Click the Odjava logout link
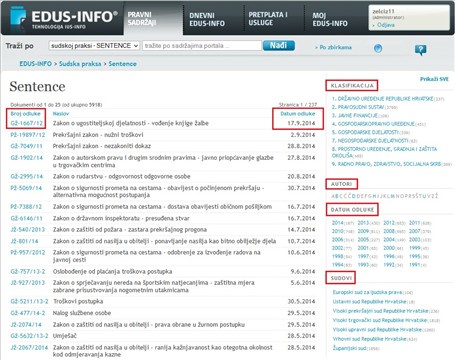The image size is (455, 360). click(386, 25)
